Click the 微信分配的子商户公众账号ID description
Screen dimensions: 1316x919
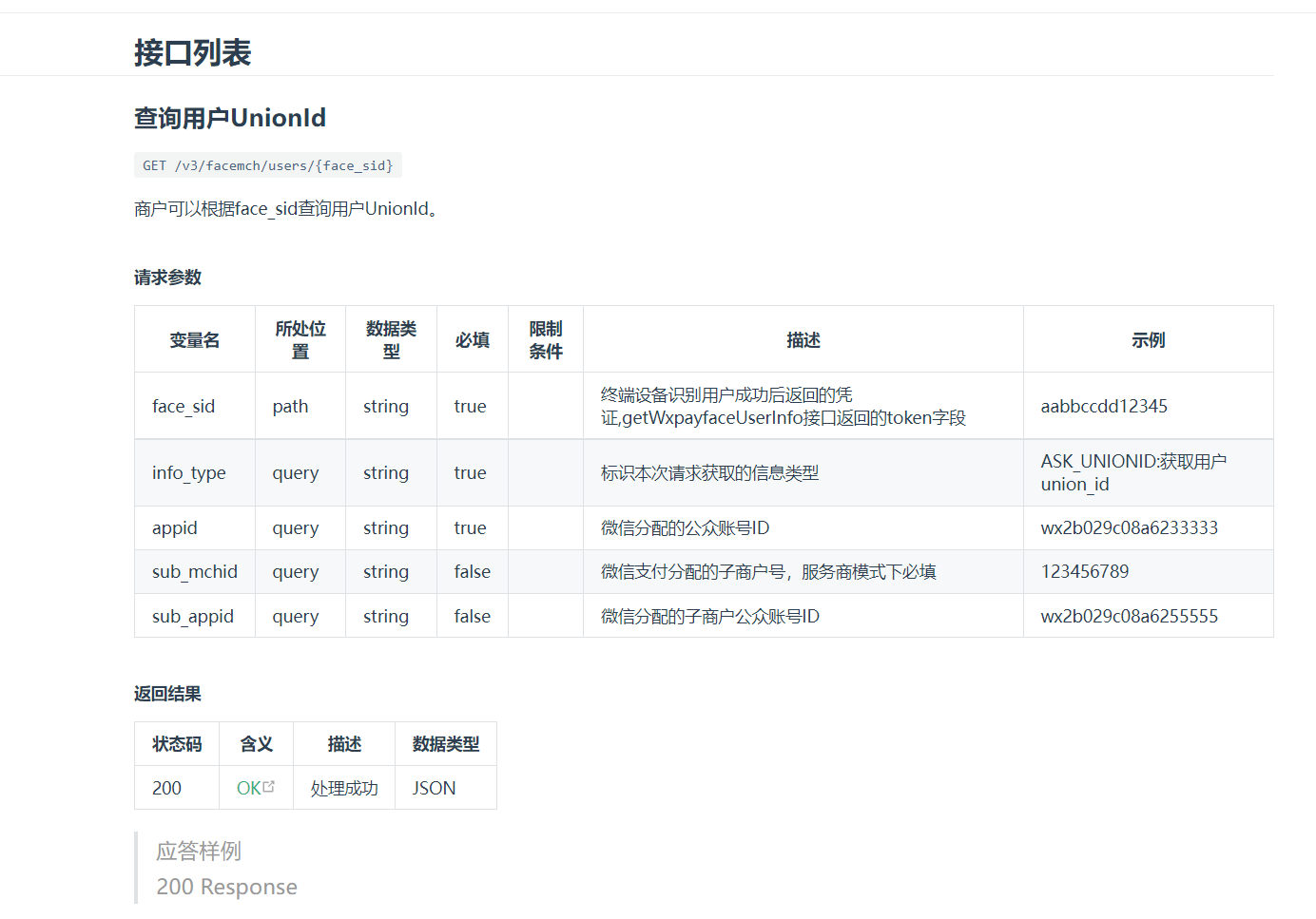pyautogui.click(x=709, y=616)
